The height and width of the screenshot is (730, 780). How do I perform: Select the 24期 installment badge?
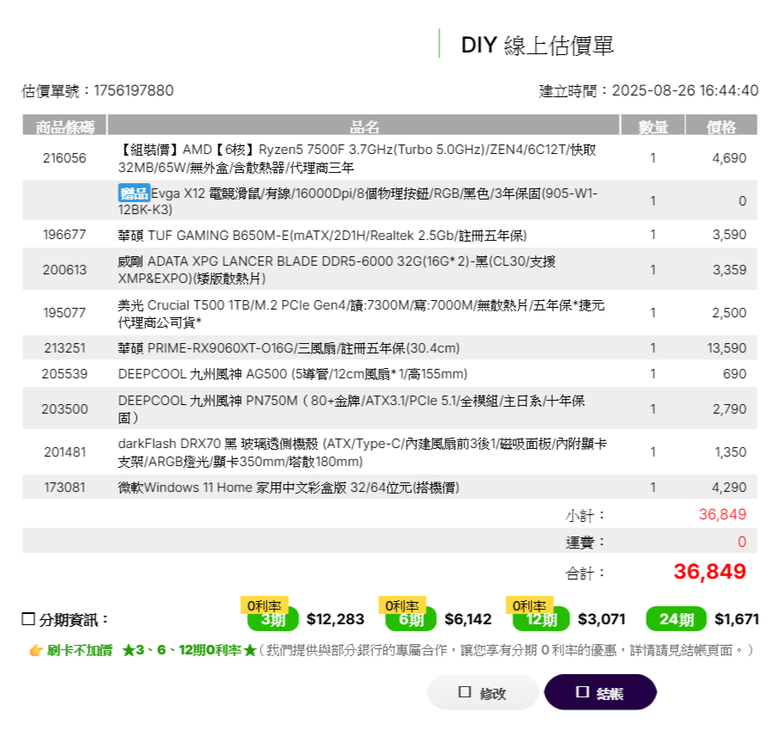coord(676,619)
